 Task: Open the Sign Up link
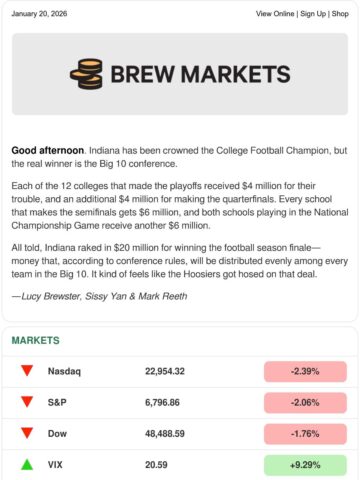[313, 14]
